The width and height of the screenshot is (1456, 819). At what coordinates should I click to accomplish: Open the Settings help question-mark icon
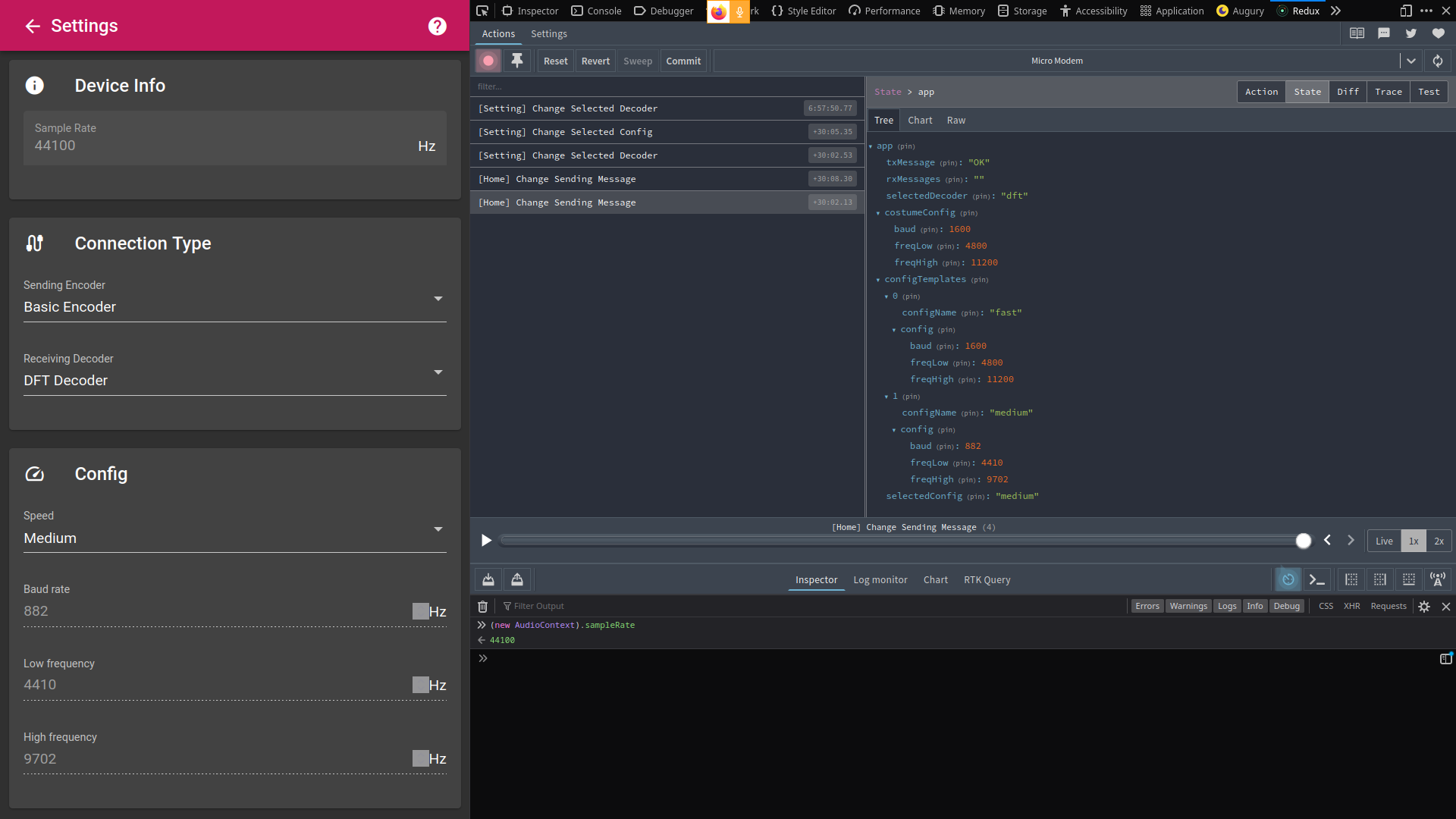tap(437, 26)
